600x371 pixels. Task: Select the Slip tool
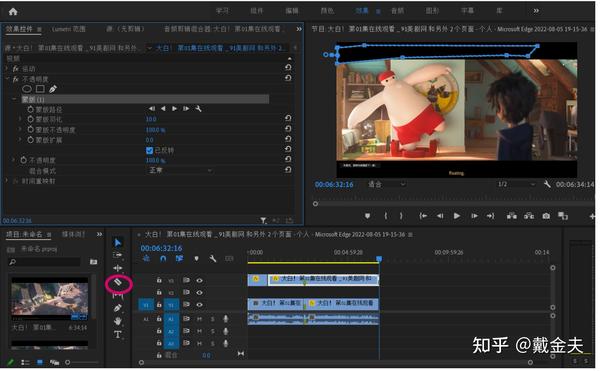pyautogui.click(x=118, y=295)
